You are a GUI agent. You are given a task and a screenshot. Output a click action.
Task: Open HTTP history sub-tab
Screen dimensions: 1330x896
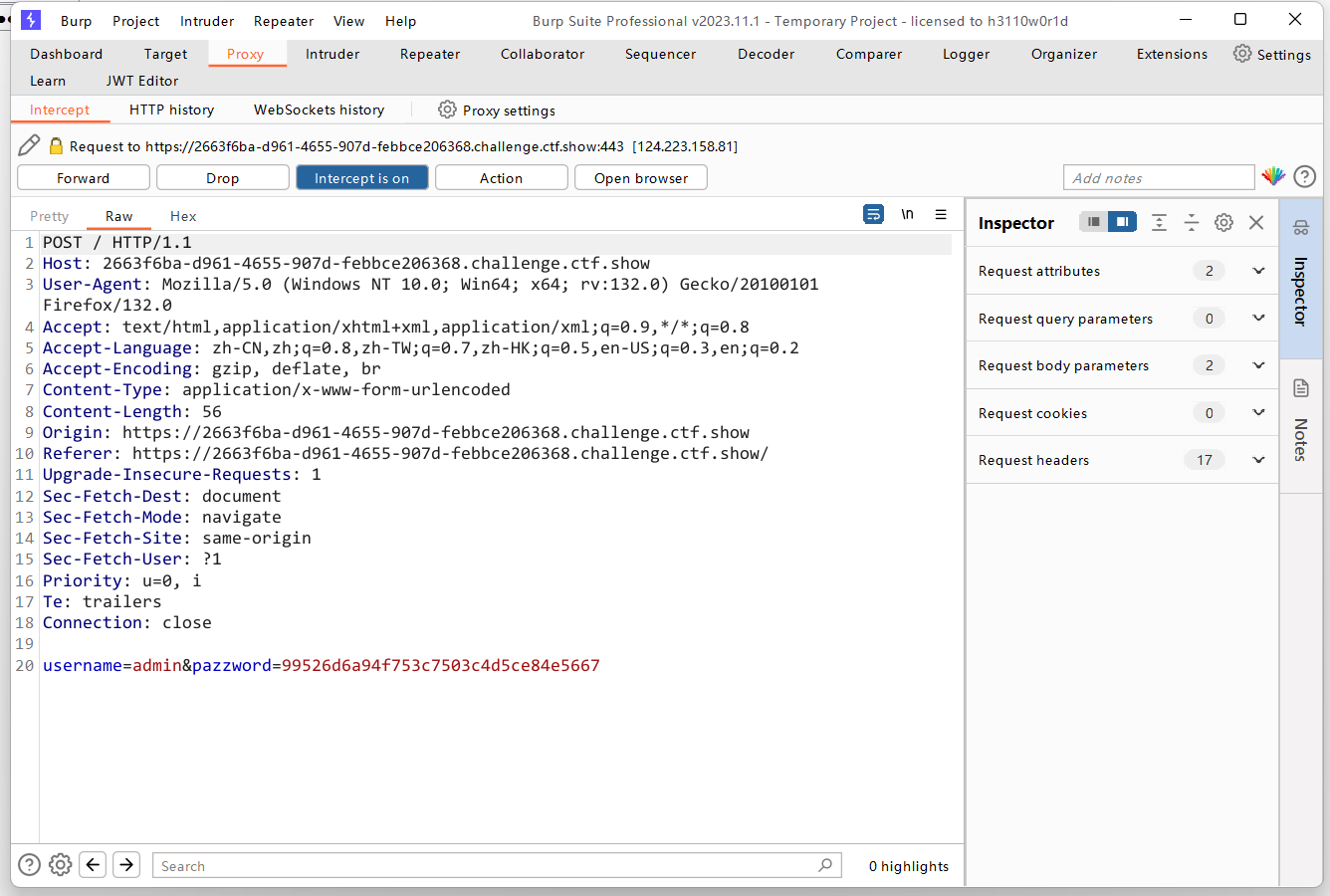point(172,110)
